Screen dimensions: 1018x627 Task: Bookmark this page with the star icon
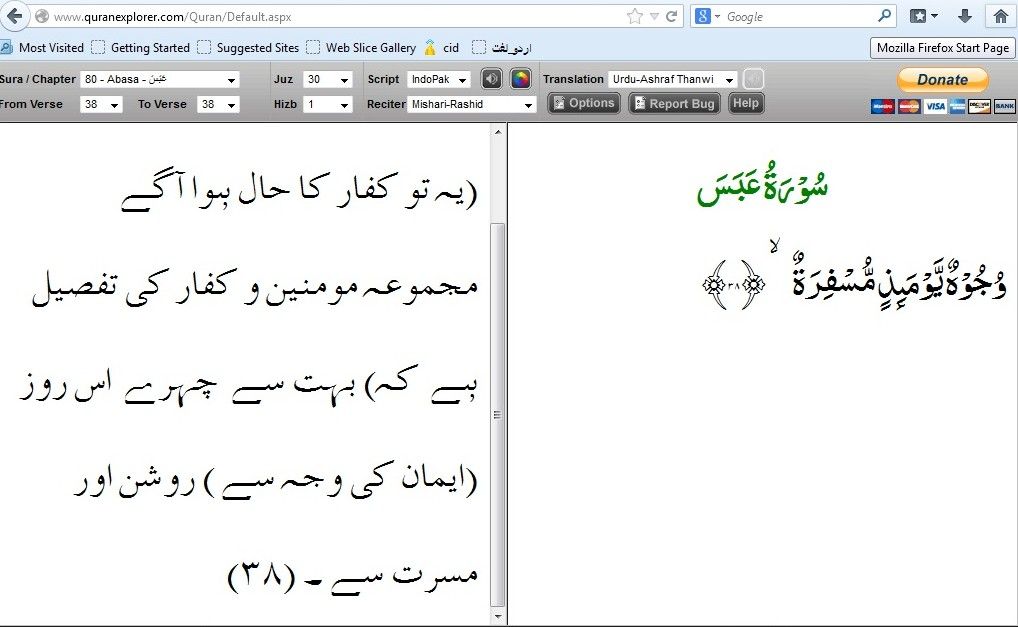pyautogui.click(x=634, y=16)
